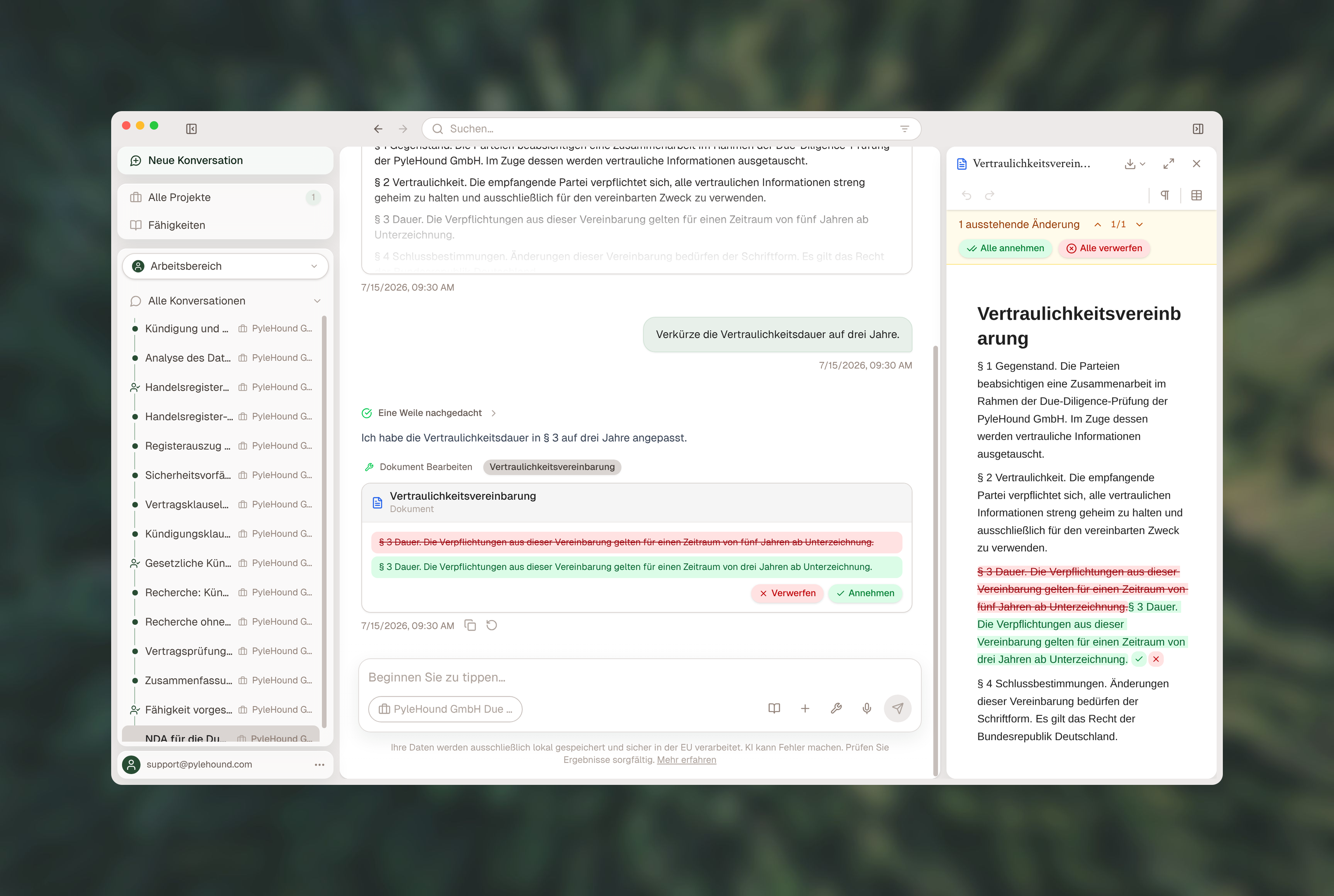The width and height of the screenshot is (1334, 896).
Task: Click the support@pylehound.com account
Action: 199,765
